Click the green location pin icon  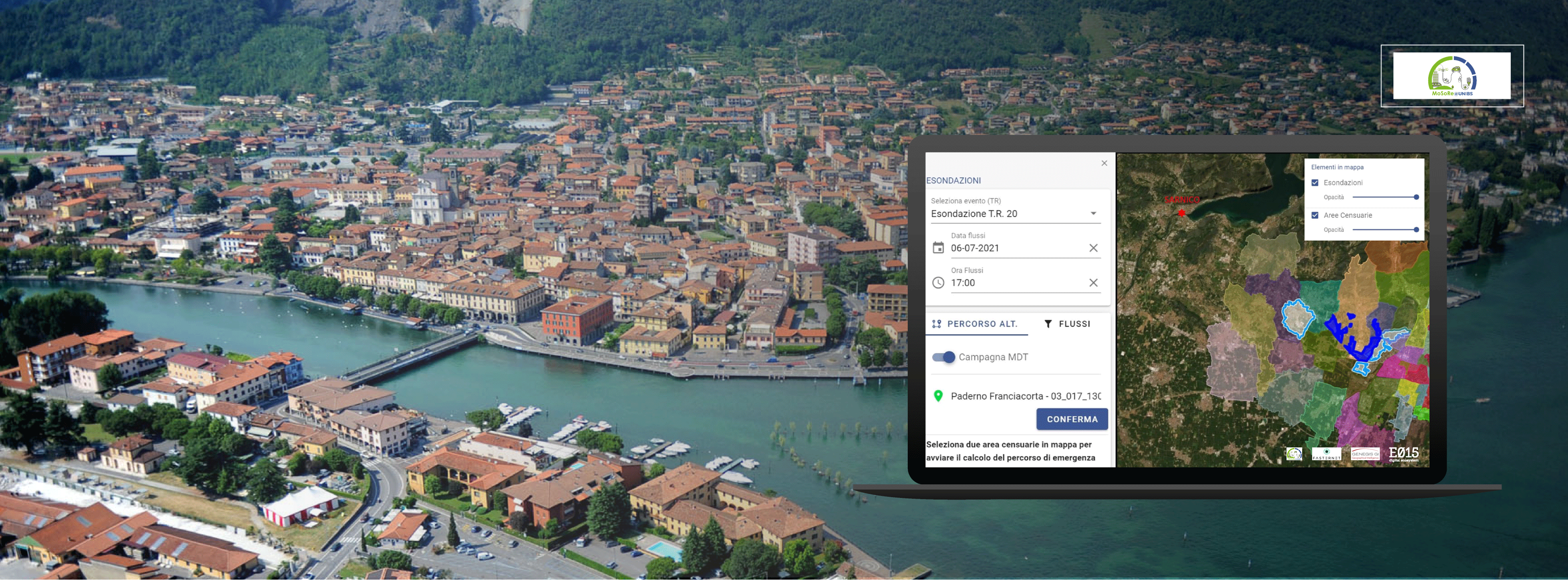[938, 396]
